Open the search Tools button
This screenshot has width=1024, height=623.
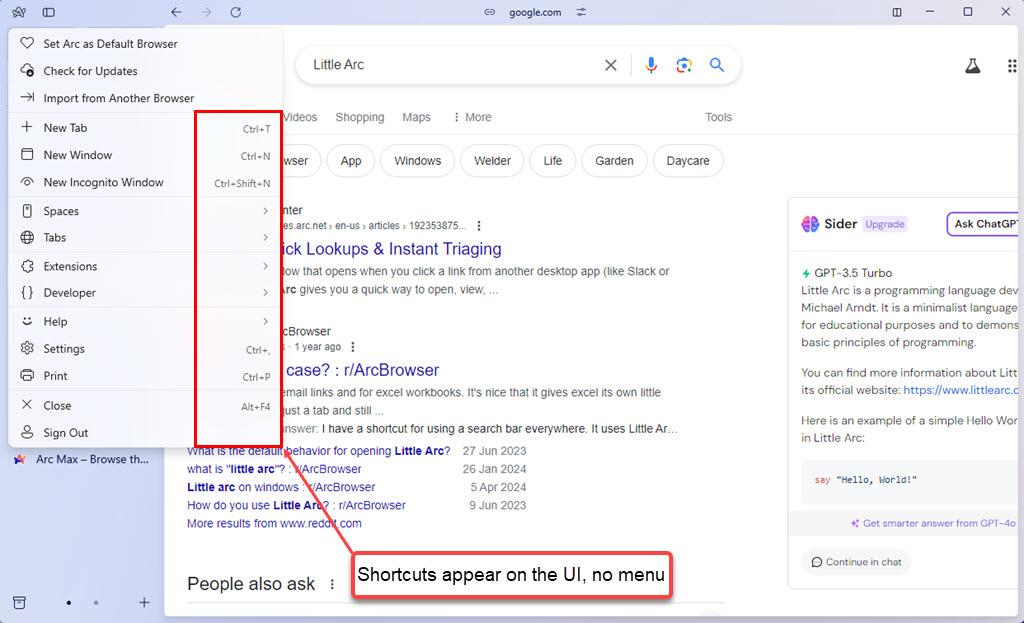(718, 117)
